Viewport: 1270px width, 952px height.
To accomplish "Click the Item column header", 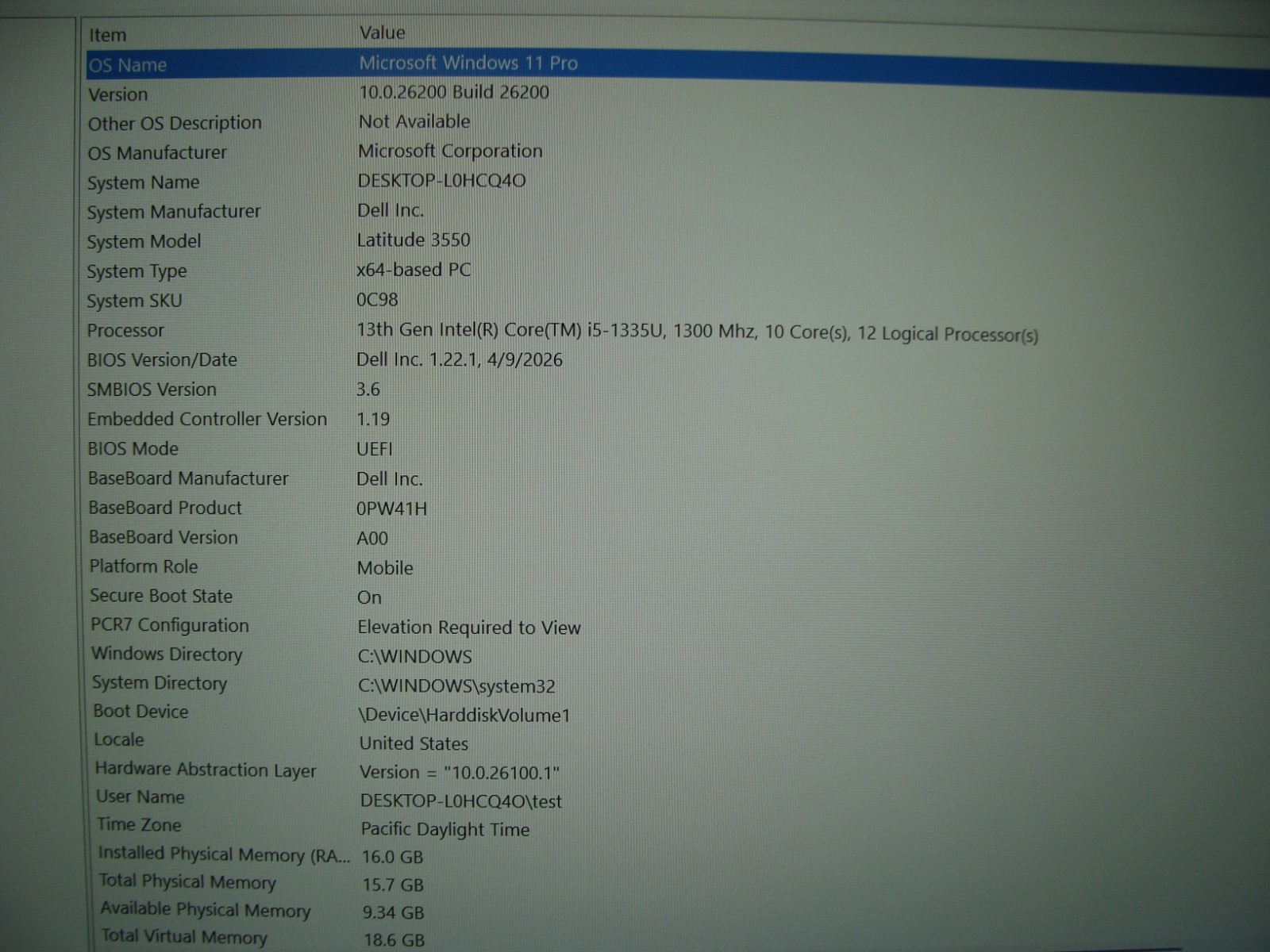I will click(x=107, y=35).
